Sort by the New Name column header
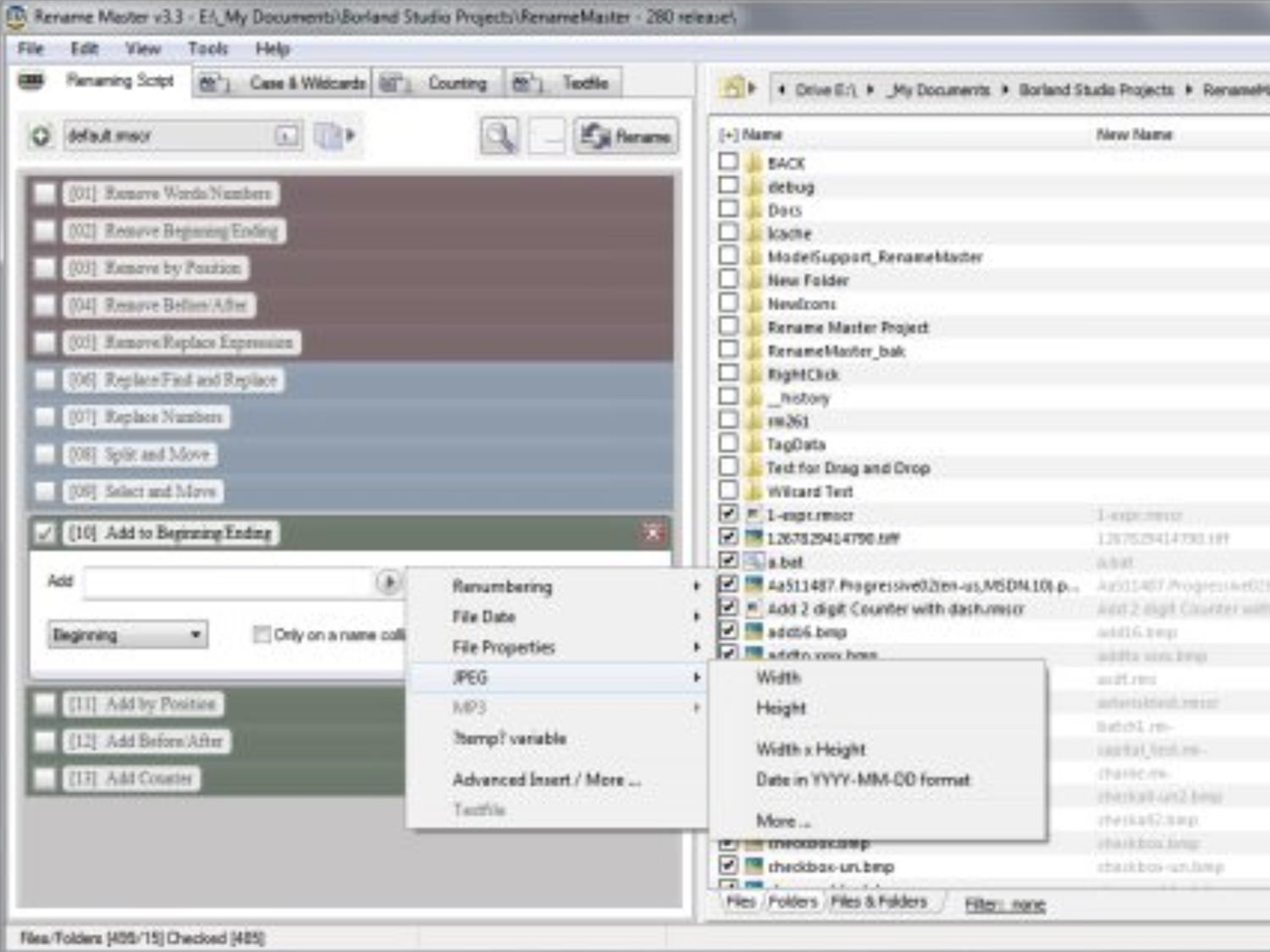Viewport: 1270px width, 952px height. pos(1134,135)
